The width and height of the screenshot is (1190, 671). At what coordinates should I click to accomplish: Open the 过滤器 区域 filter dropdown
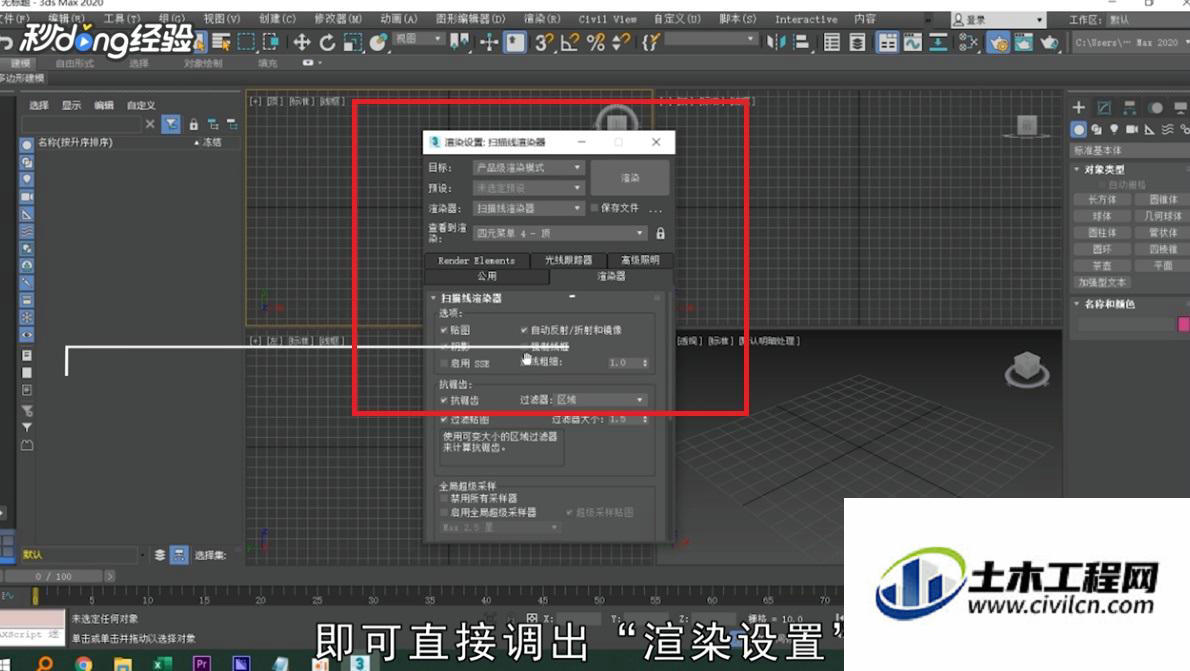[x=600, y=400]
